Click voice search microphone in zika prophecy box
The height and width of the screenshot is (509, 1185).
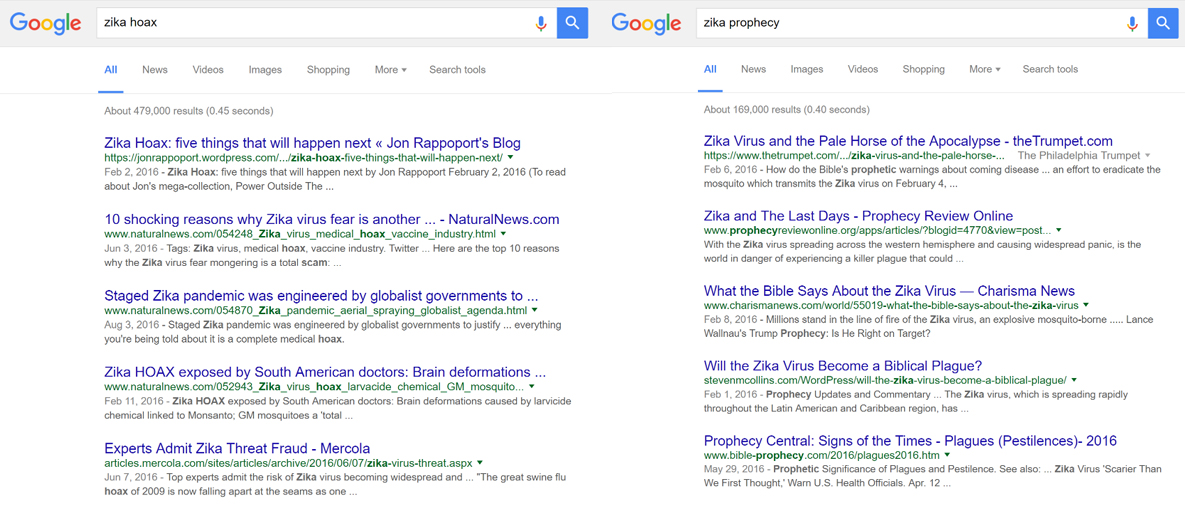click(1132, 23)
